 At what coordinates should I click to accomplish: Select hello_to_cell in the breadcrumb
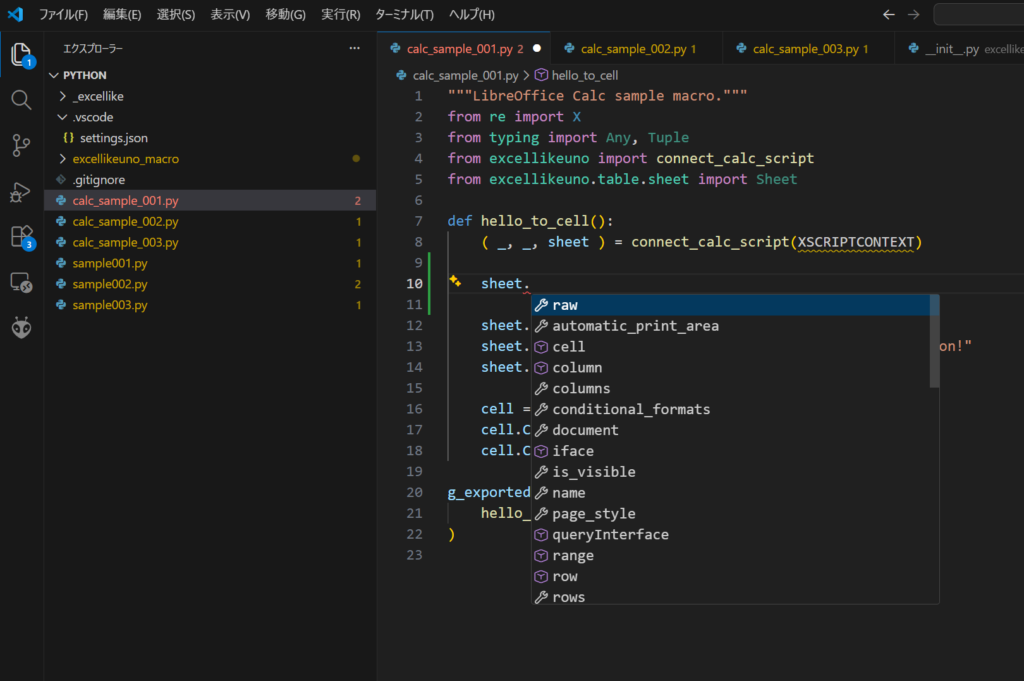click(x=584, y=75)
